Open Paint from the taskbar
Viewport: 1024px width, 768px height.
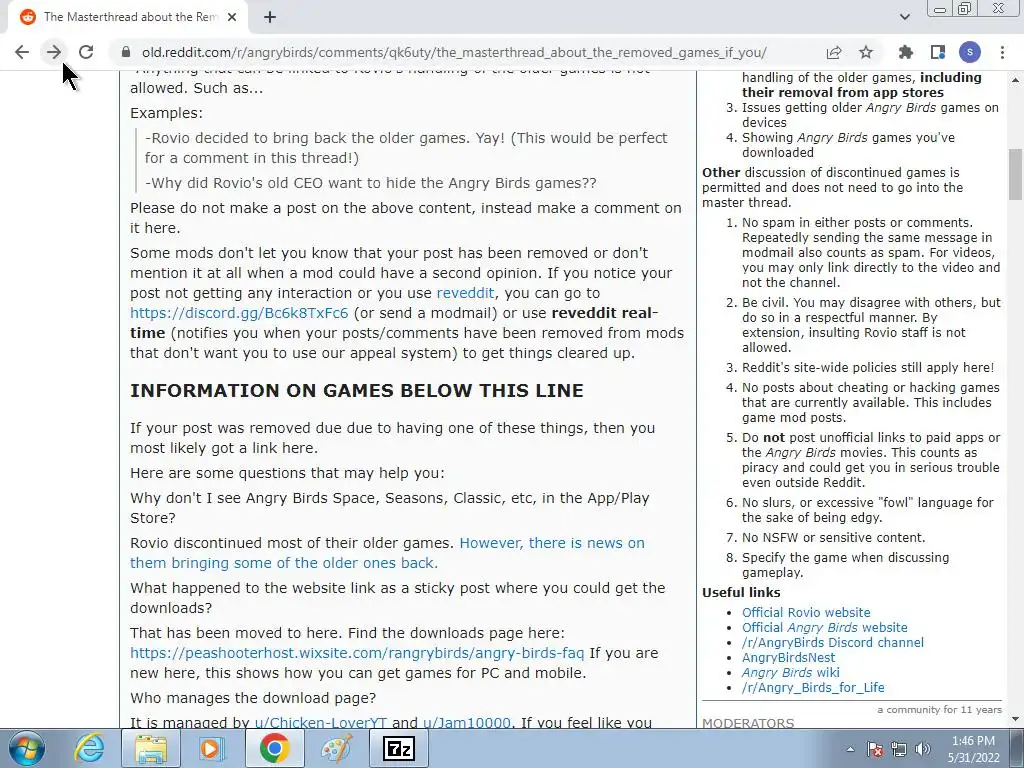pos(336,748)
